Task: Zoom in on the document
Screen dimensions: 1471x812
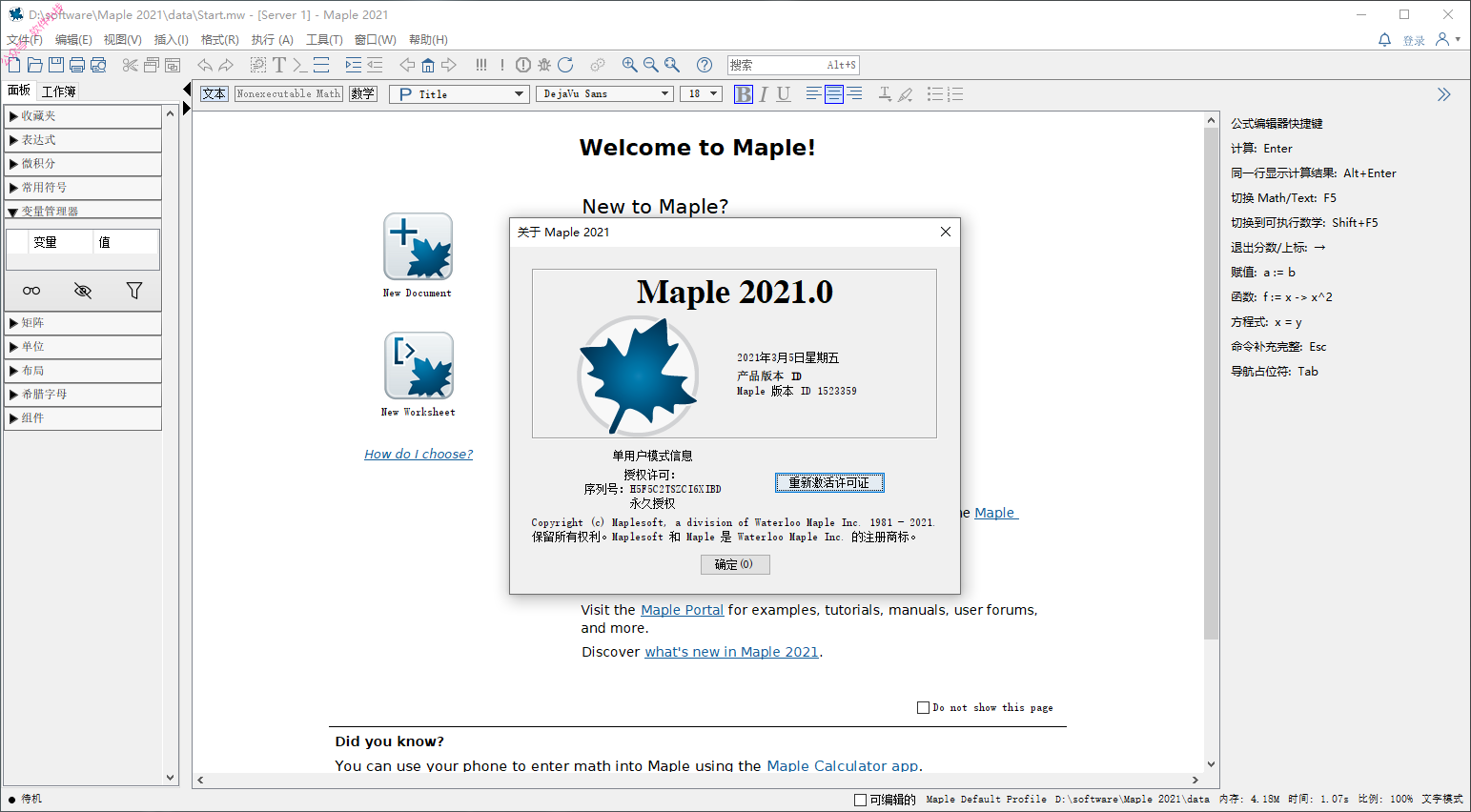Action: coord(630,65)
